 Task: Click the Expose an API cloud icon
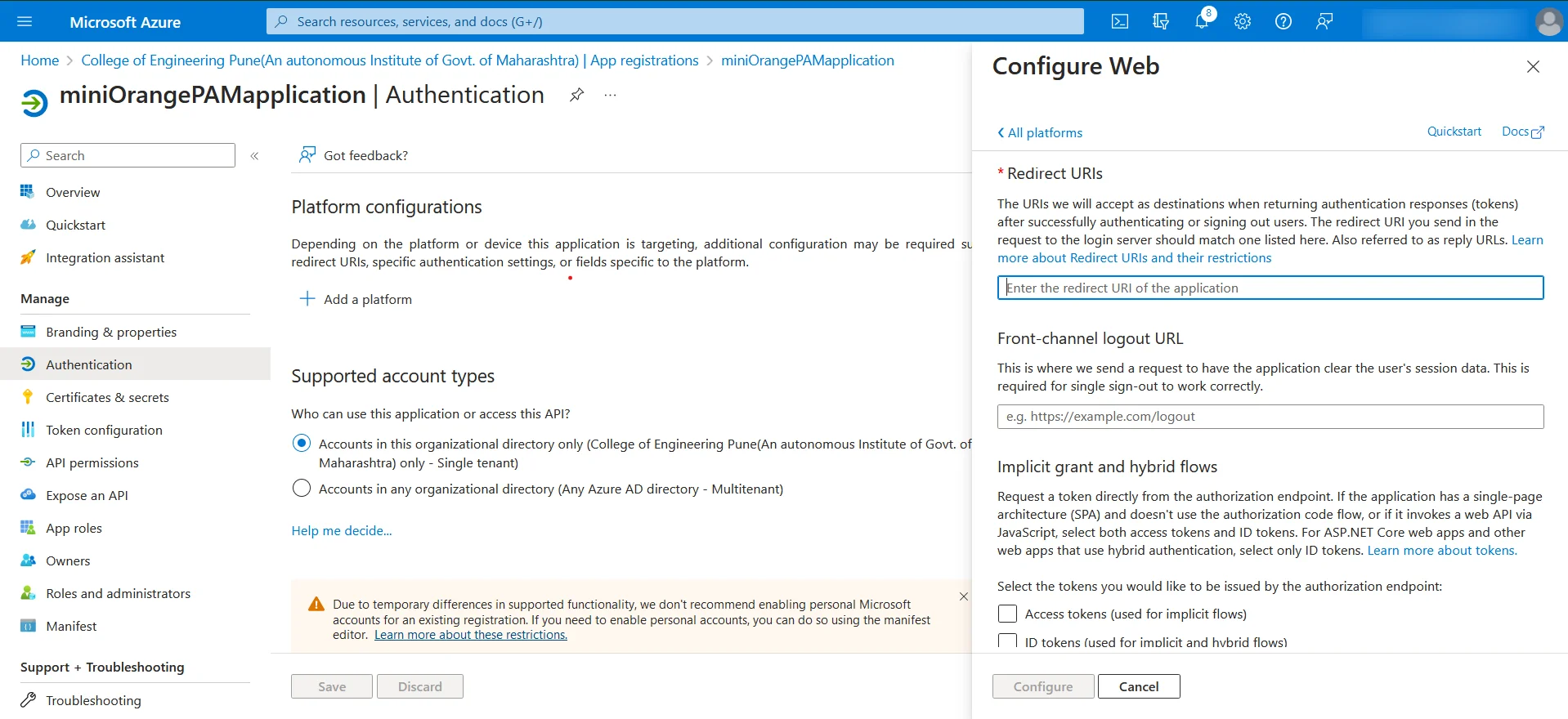pos(28,495)
